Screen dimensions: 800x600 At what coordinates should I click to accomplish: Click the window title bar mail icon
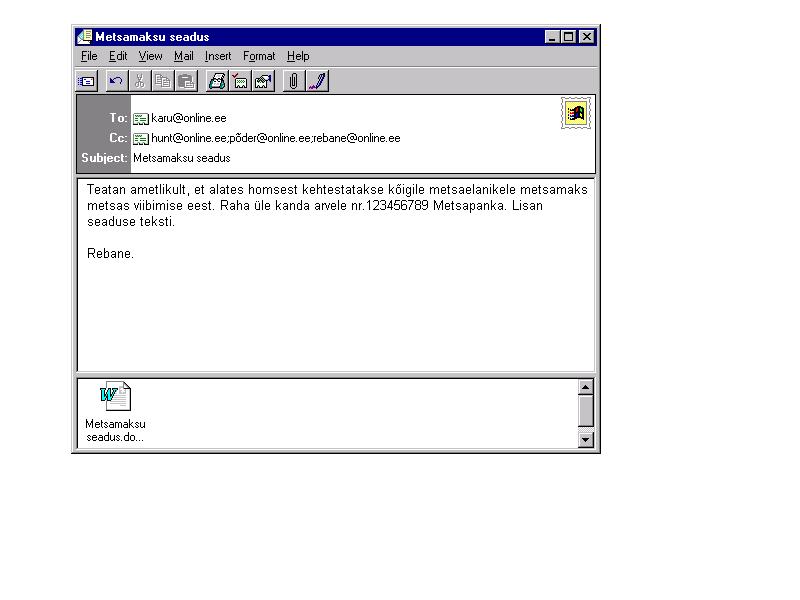[84, 37]
